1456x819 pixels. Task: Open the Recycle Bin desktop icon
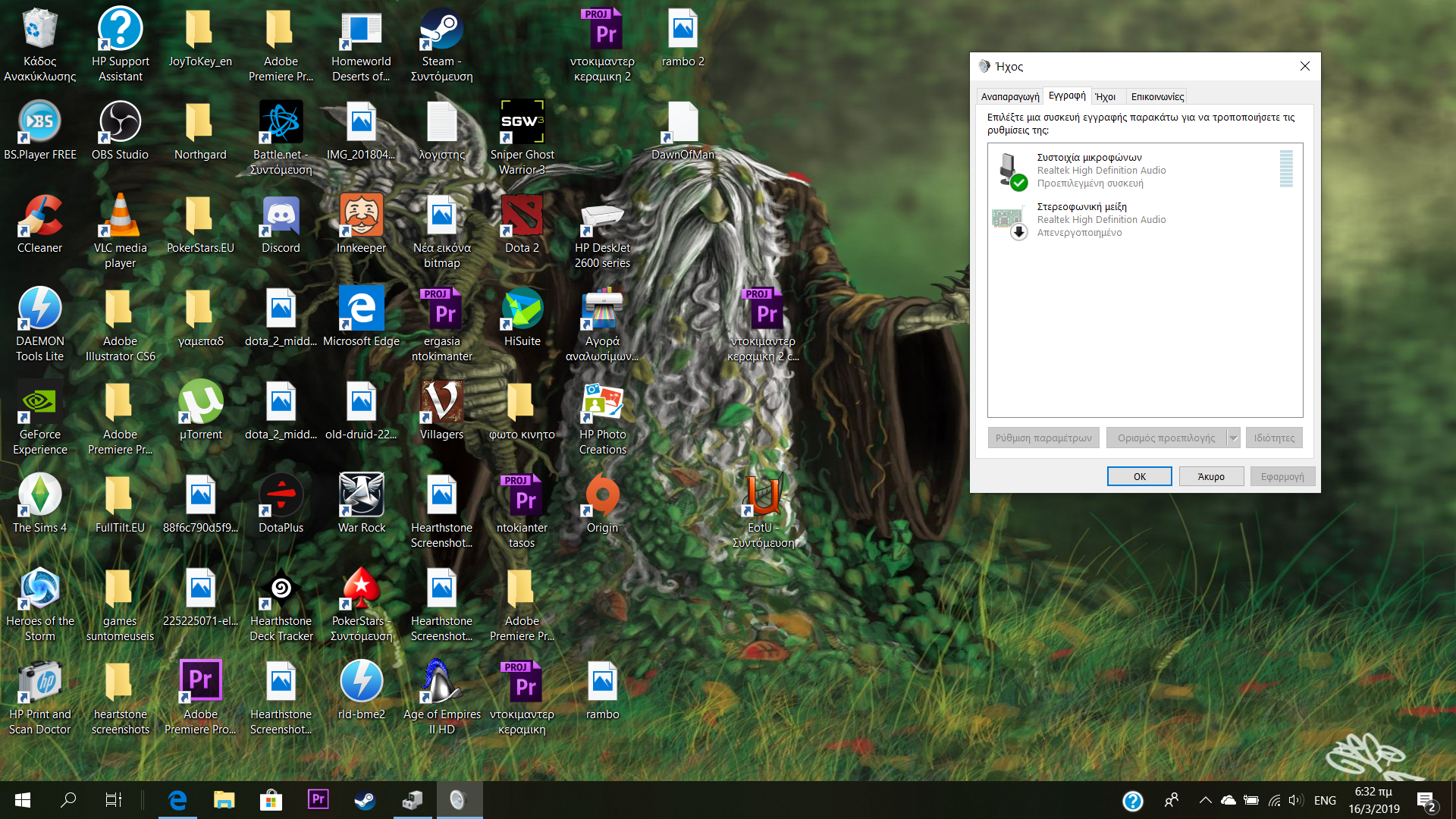point(39,45)
